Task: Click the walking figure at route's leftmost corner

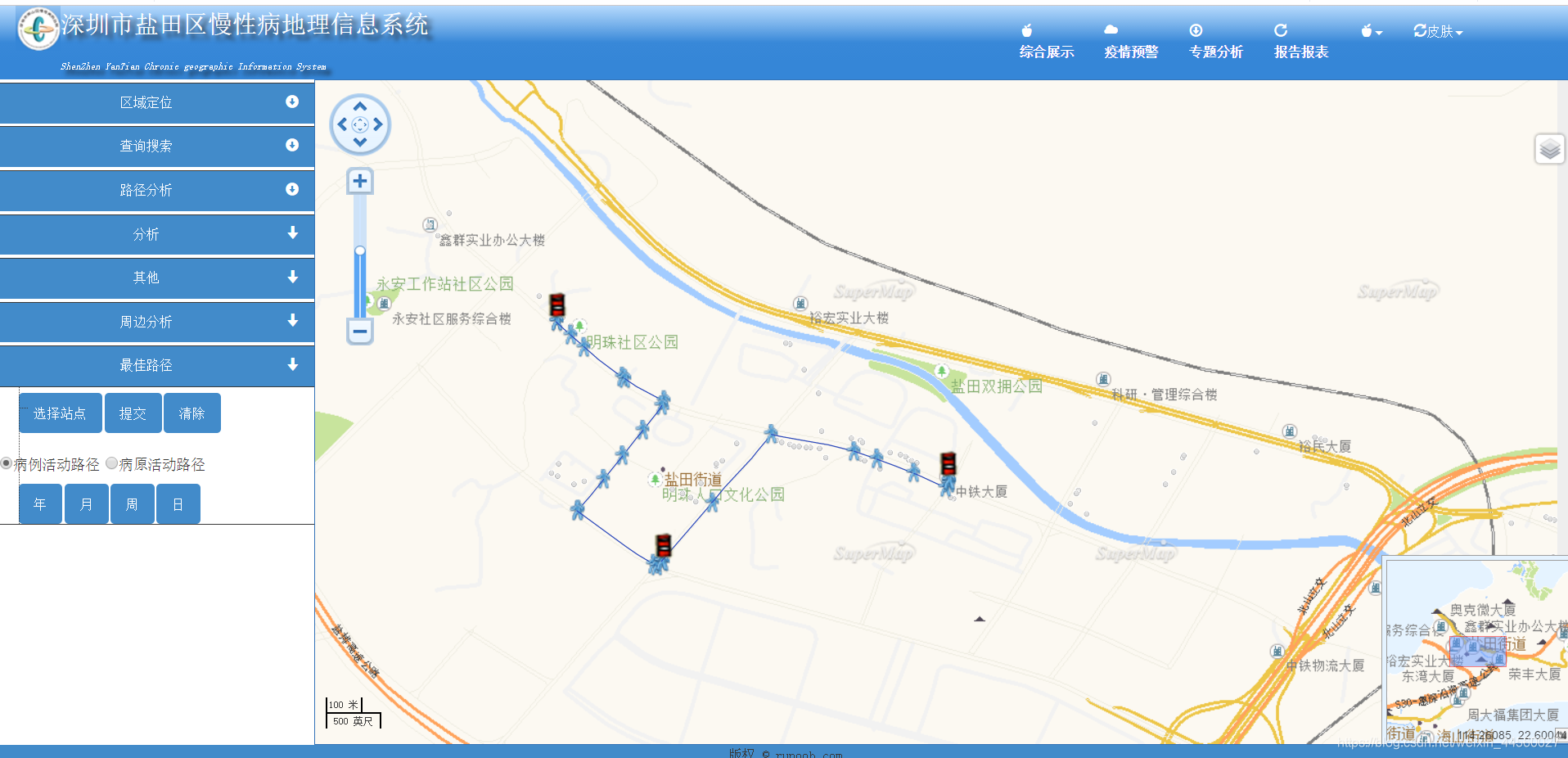Action: [578, 510]
